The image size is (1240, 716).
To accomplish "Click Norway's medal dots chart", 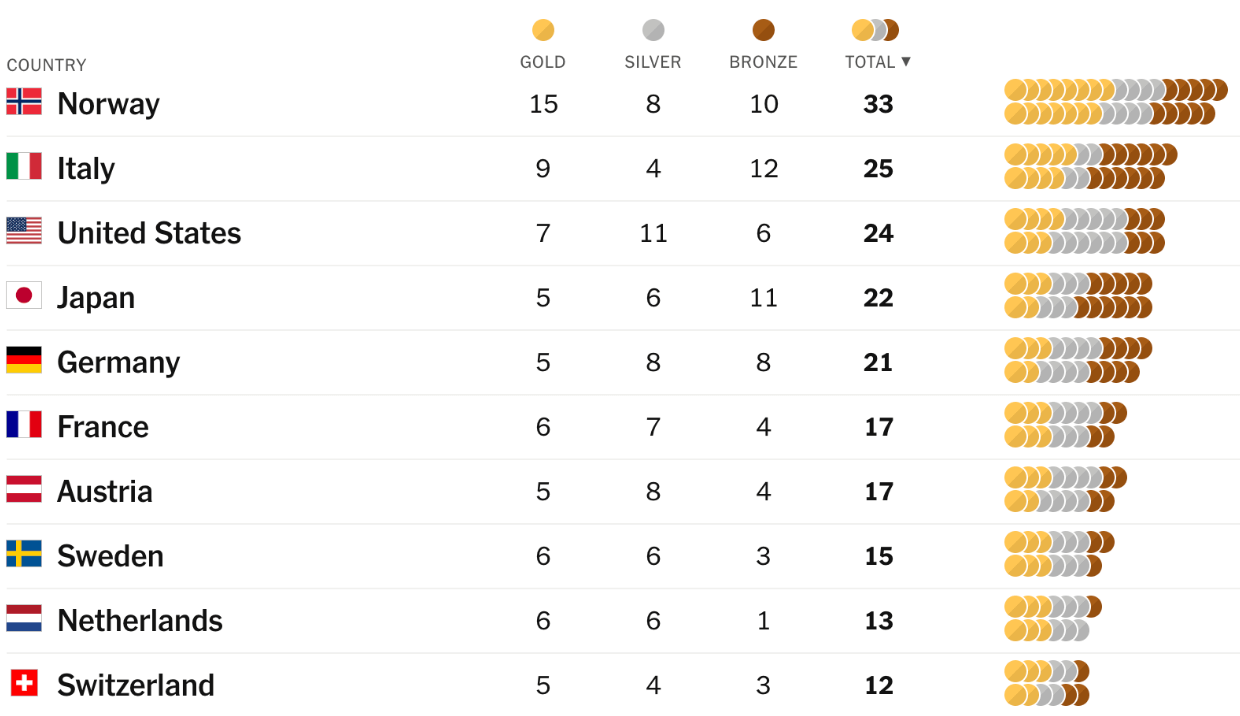I will [1115, 102].
